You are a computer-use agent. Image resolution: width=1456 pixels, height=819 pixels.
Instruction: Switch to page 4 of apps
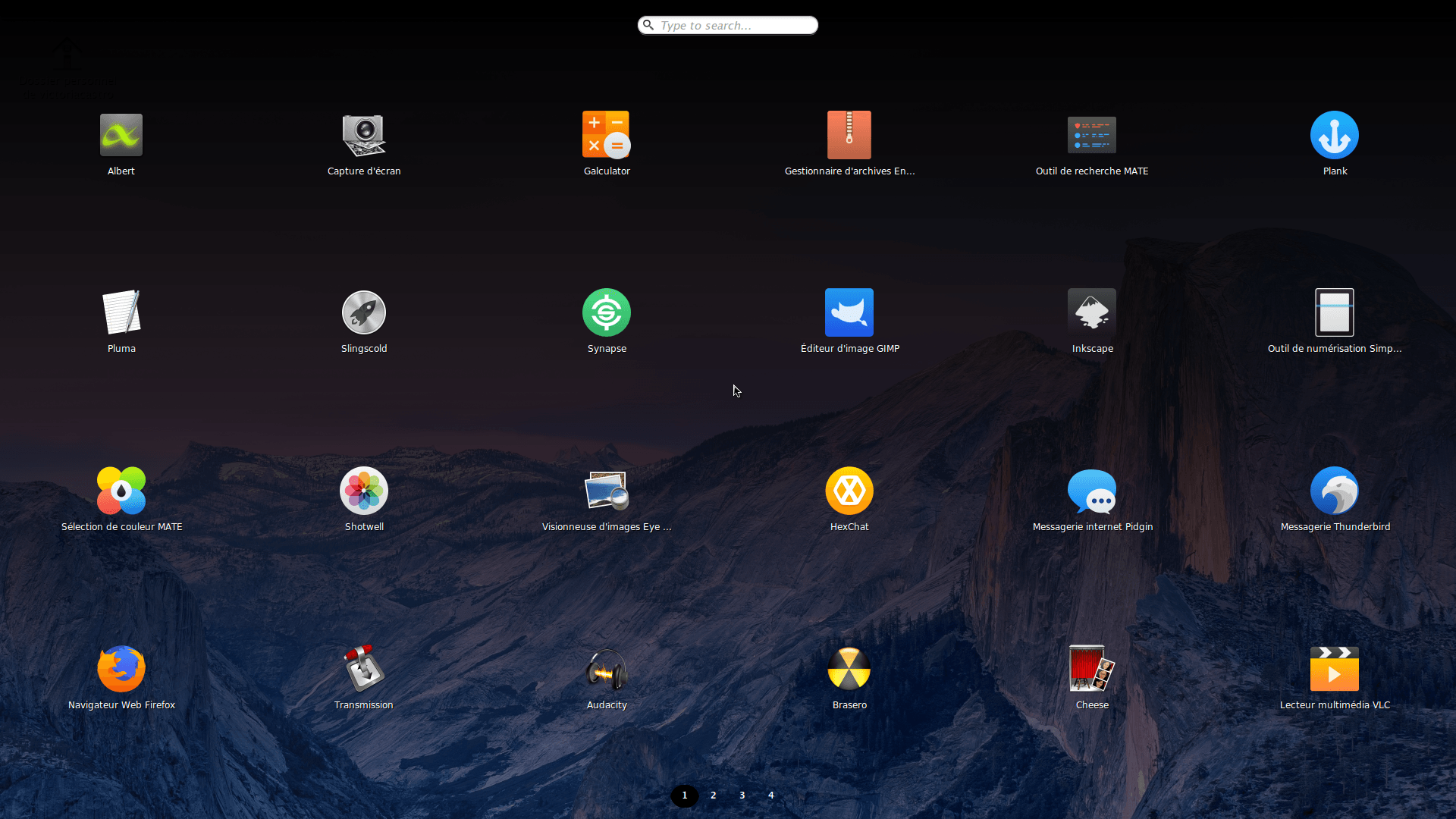coord(770,795)
